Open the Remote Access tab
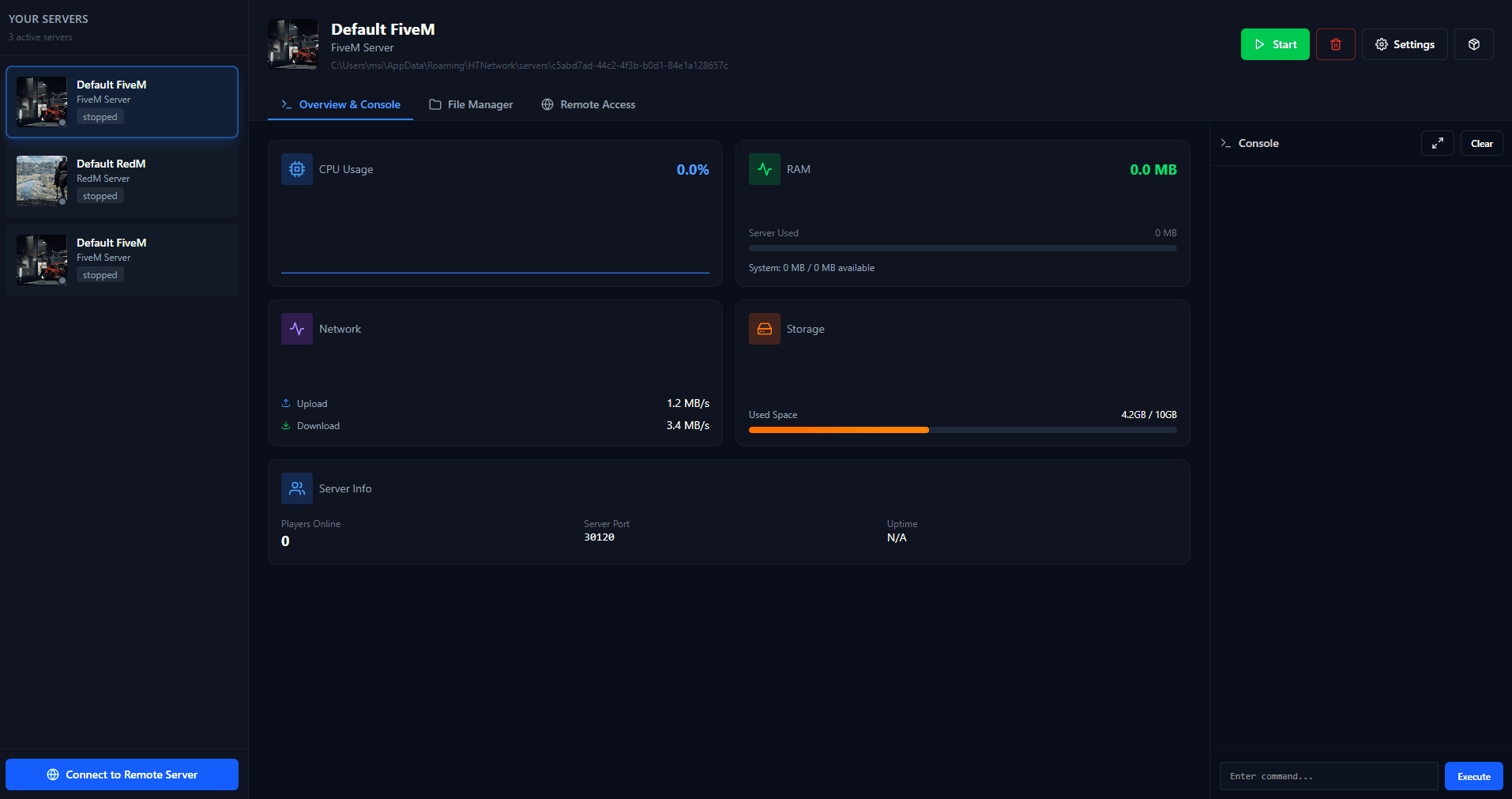The width and height of the screenshot is (1512, 799). [x=588, y=104]
